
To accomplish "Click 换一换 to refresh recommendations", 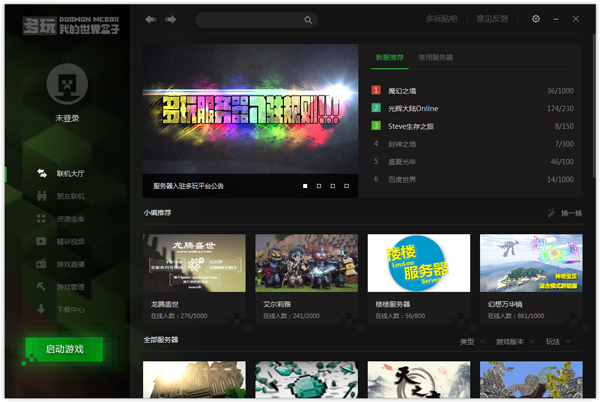I will [x=571, y=213].
